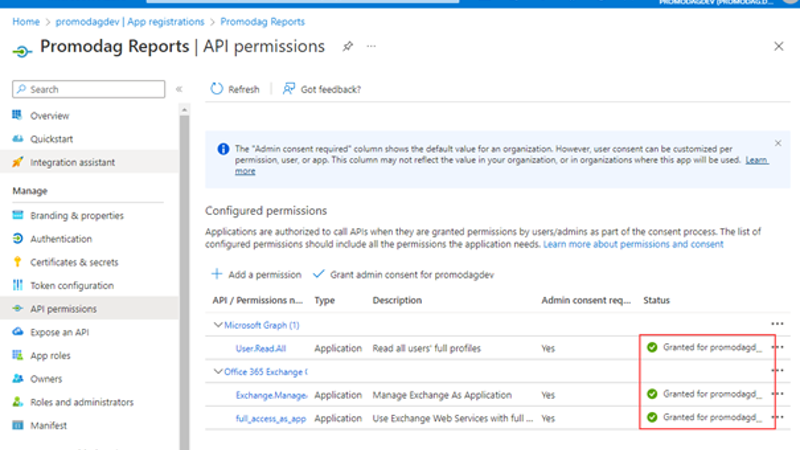
Task: Collapse the left sidebar with double chevron
Action: coord(179,89)
